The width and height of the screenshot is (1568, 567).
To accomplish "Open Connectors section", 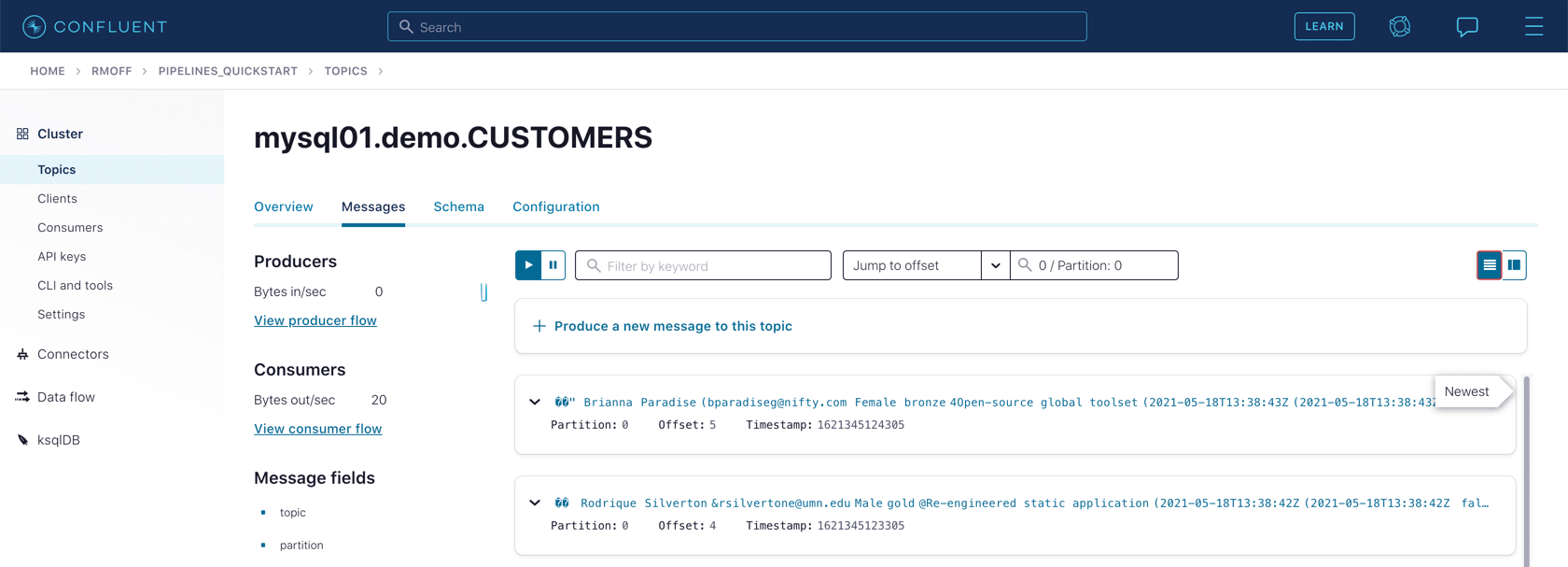I will coord(73,354).
